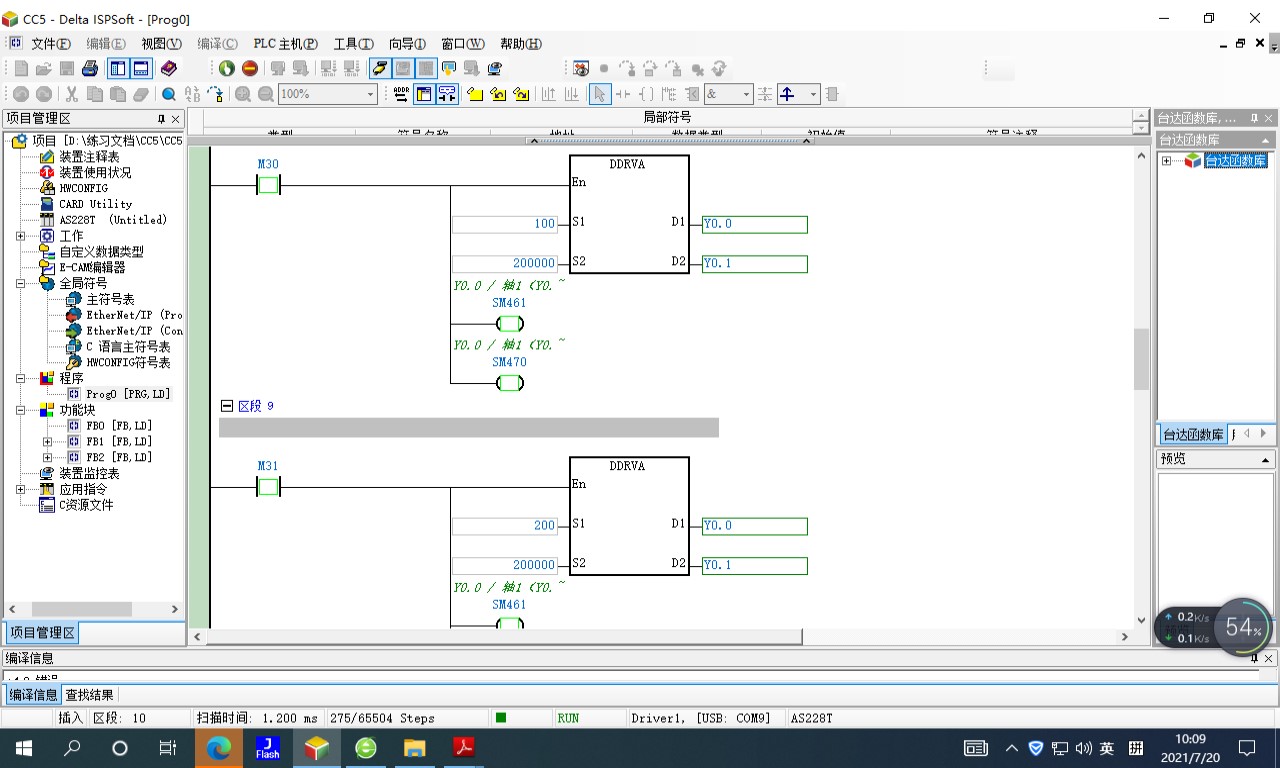
Task: Click the Zoom out magnifier icon
Action: tap(266, 94)
